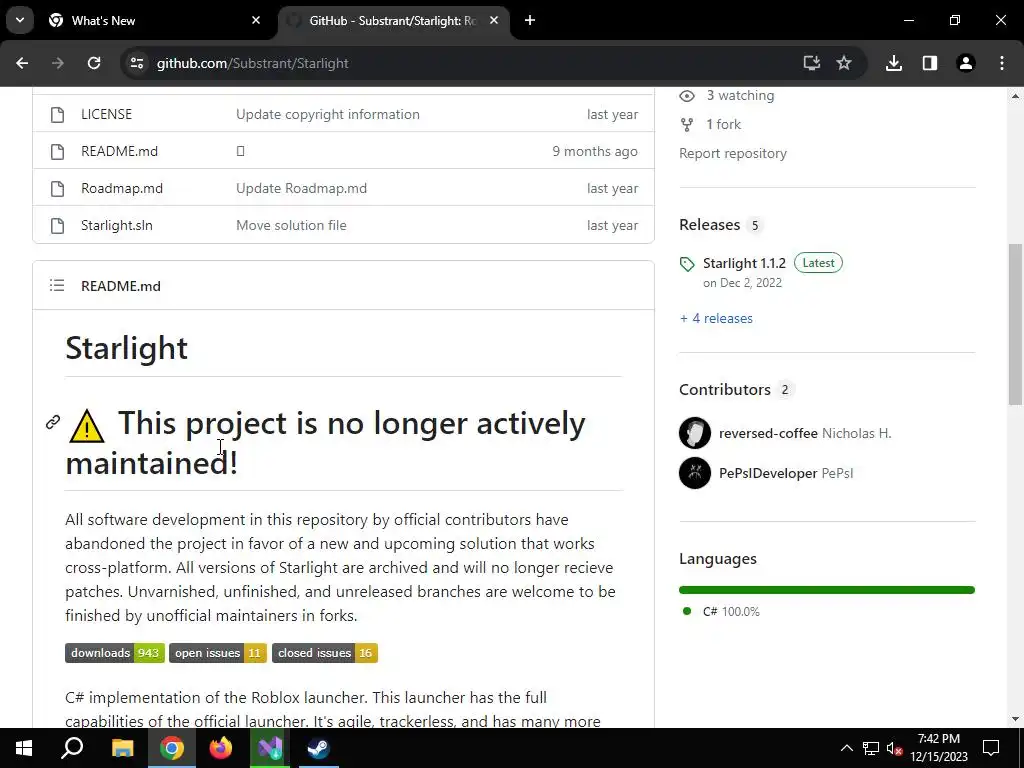Open Chrome downloads icon
Viewport: 1024px width, 768px height.
point(894,63)
